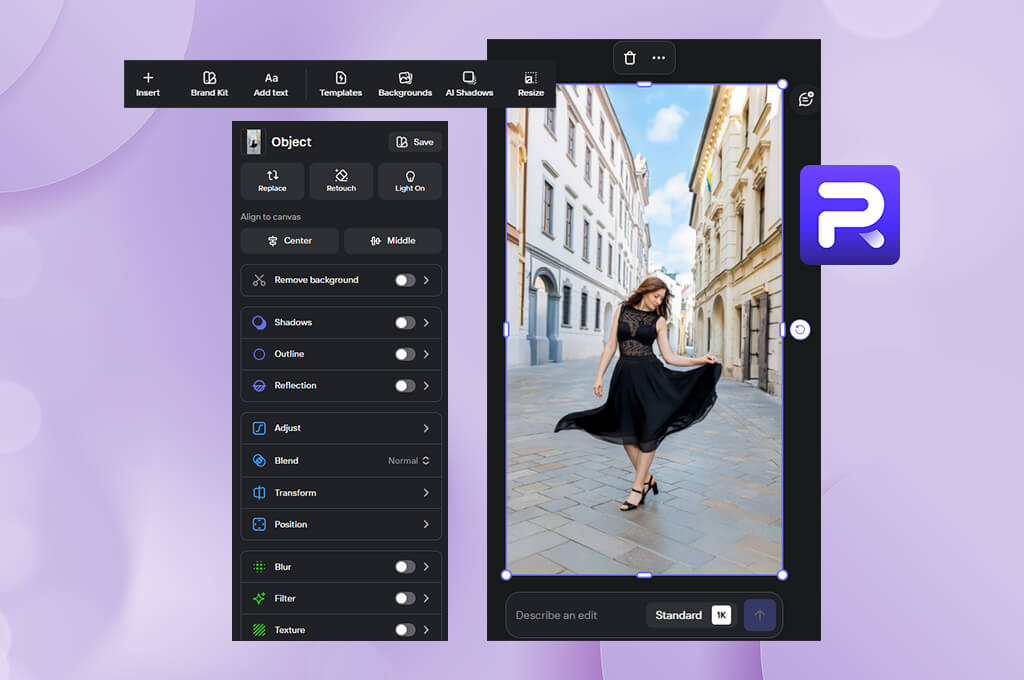Click the Insert plus icon

(x=148, y=78)
